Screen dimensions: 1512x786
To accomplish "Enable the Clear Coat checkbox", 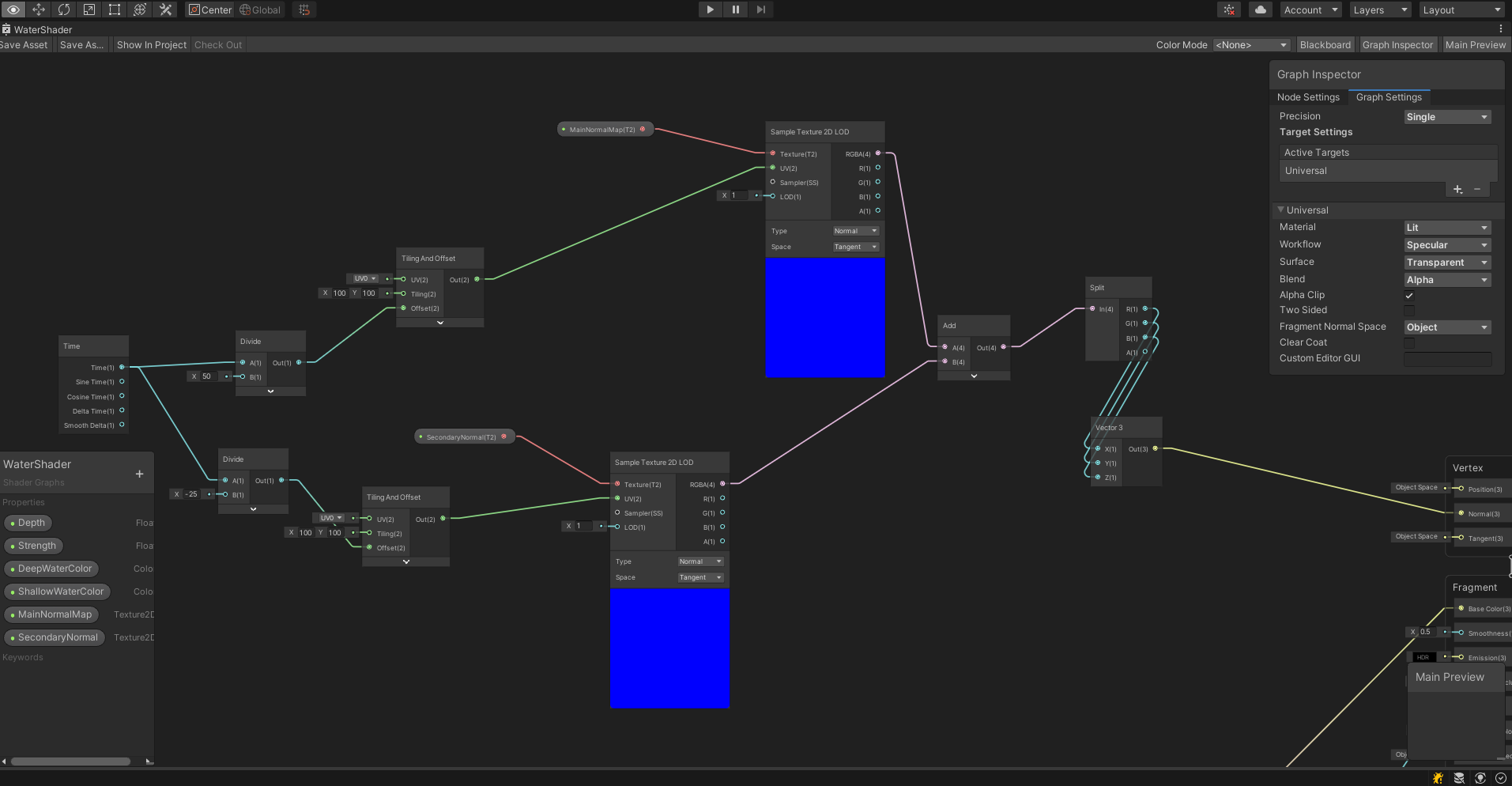I will [x=1409, y=342].
